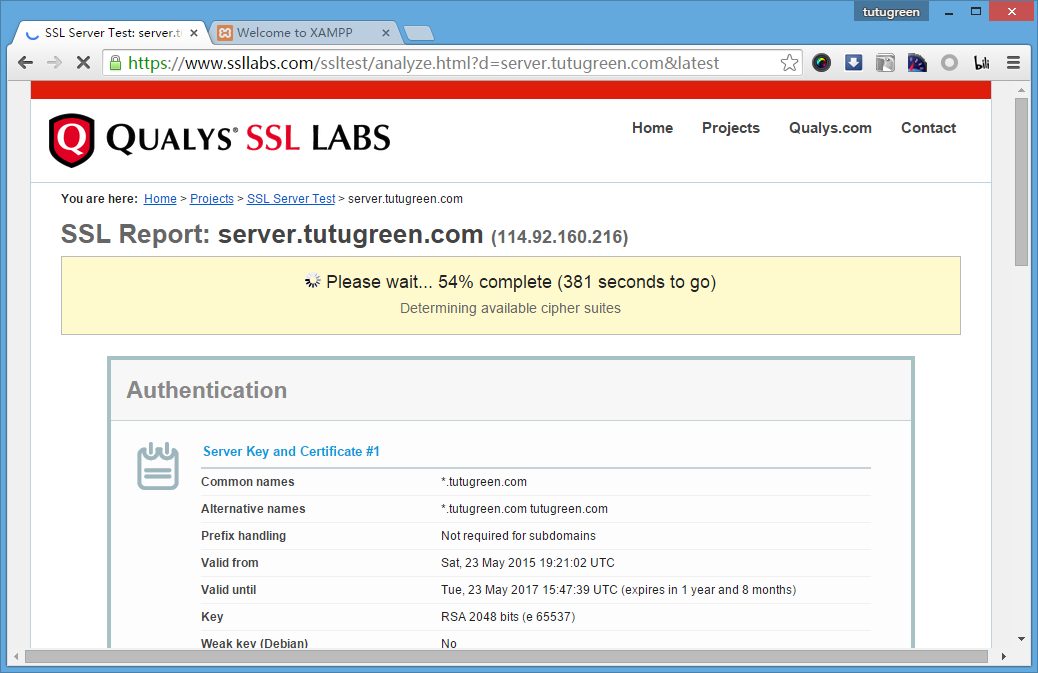
Task: Maximize the Chrome window
Action: pyautogui.click(x=976, y=12)
